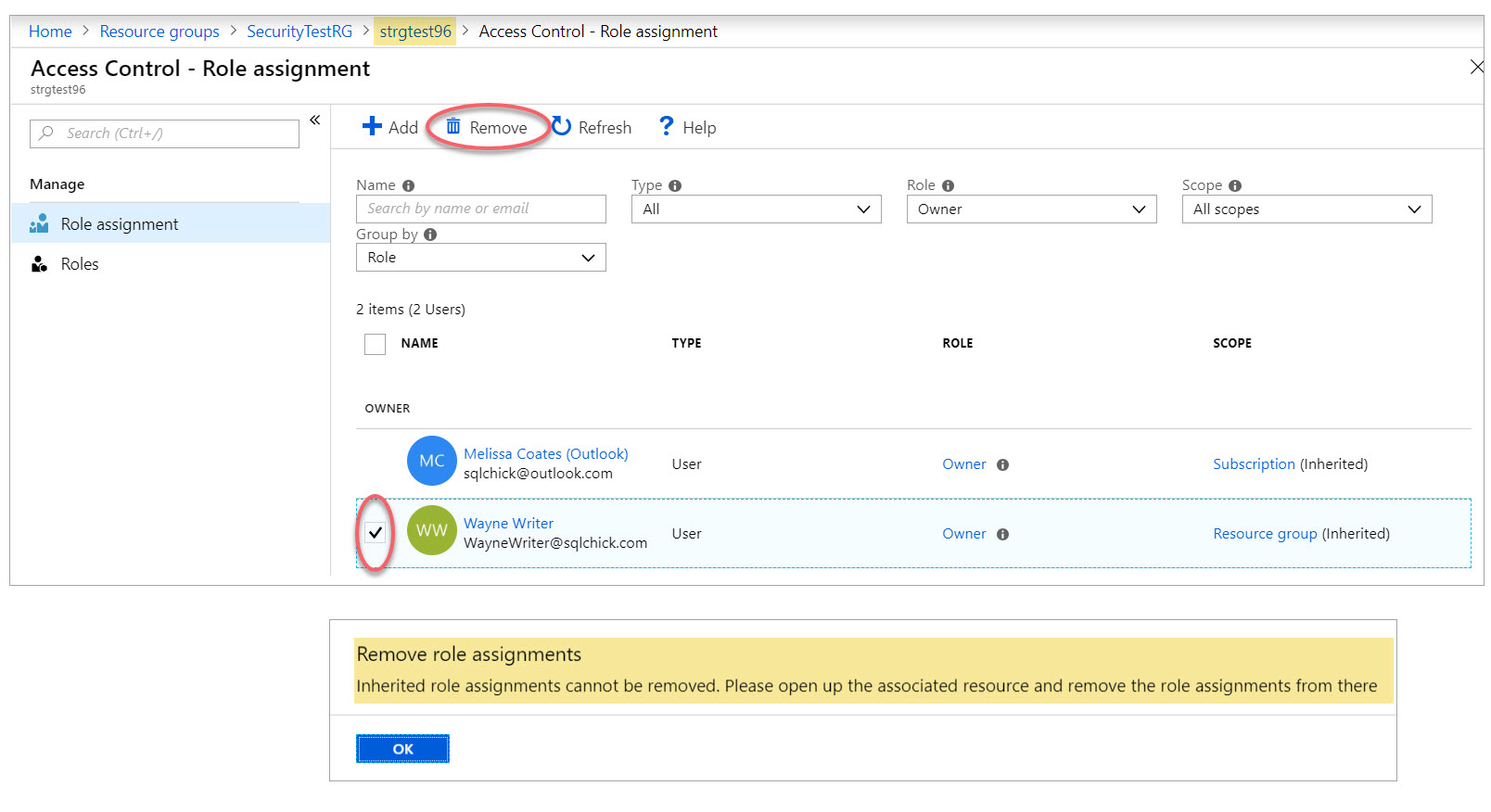Click the info icon next to Type

pyautogui.click(x=675, y=185)
